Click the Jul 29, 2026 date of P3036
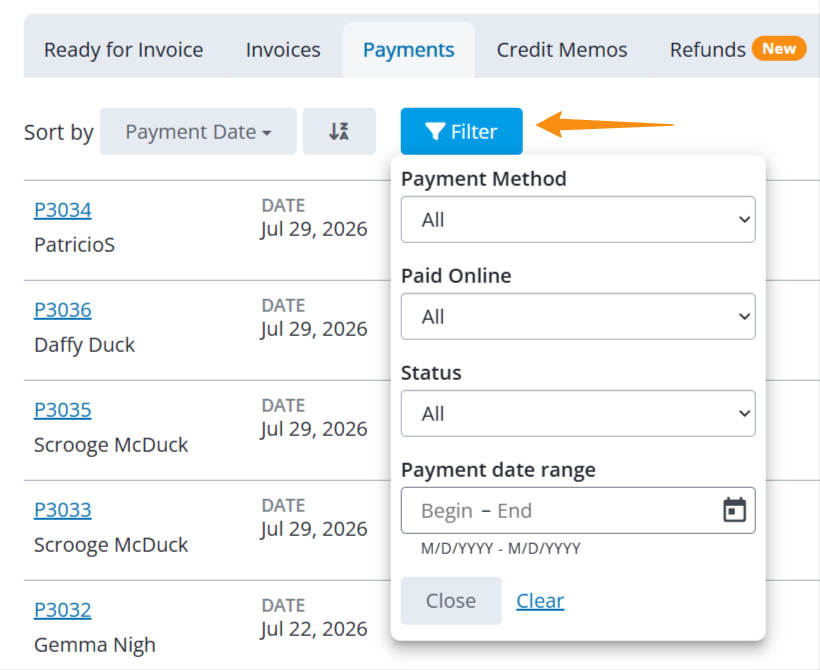 tap(314, 329)
